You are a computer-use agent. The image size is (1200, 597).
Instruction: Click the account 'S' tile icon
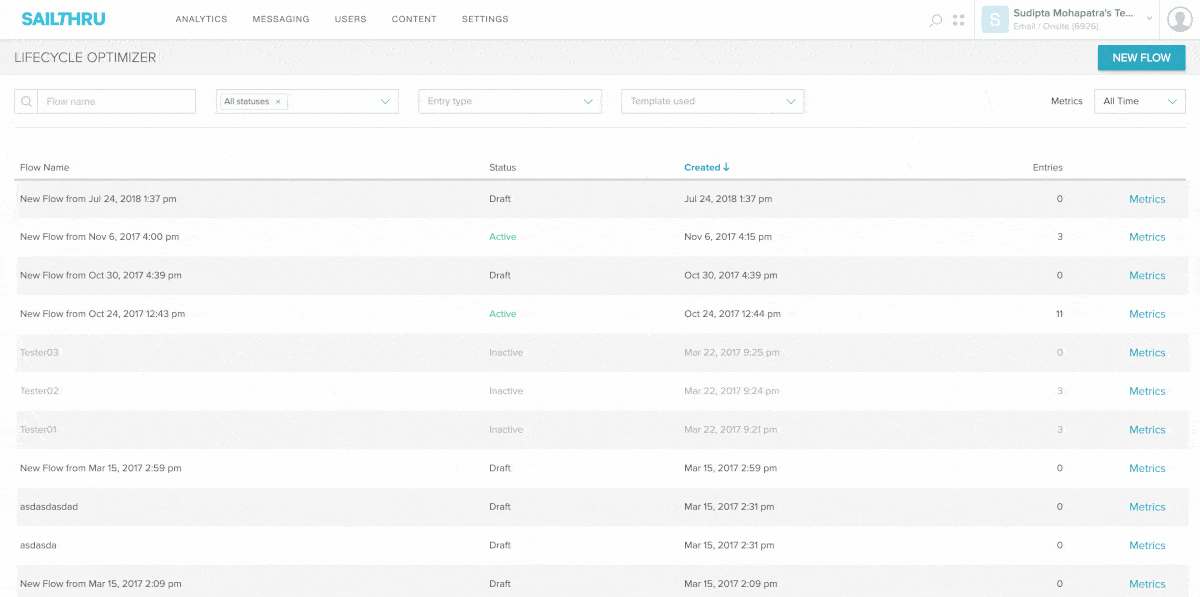(994, 19)
